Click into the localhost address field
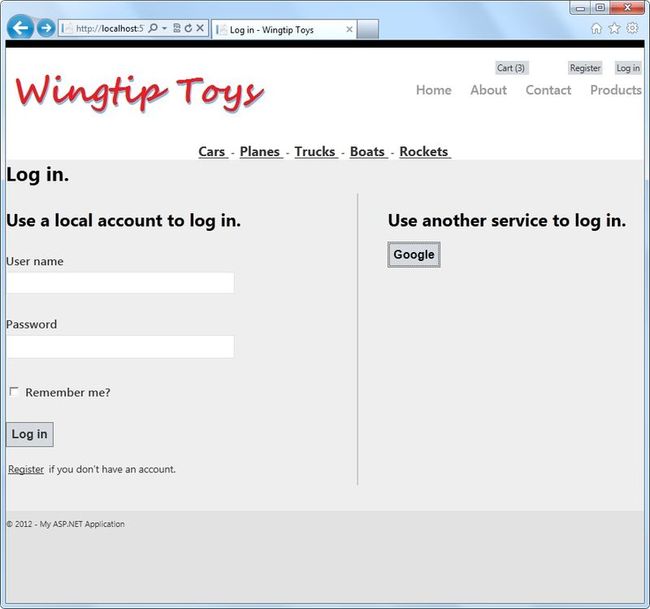 click(x=109, y=28)
